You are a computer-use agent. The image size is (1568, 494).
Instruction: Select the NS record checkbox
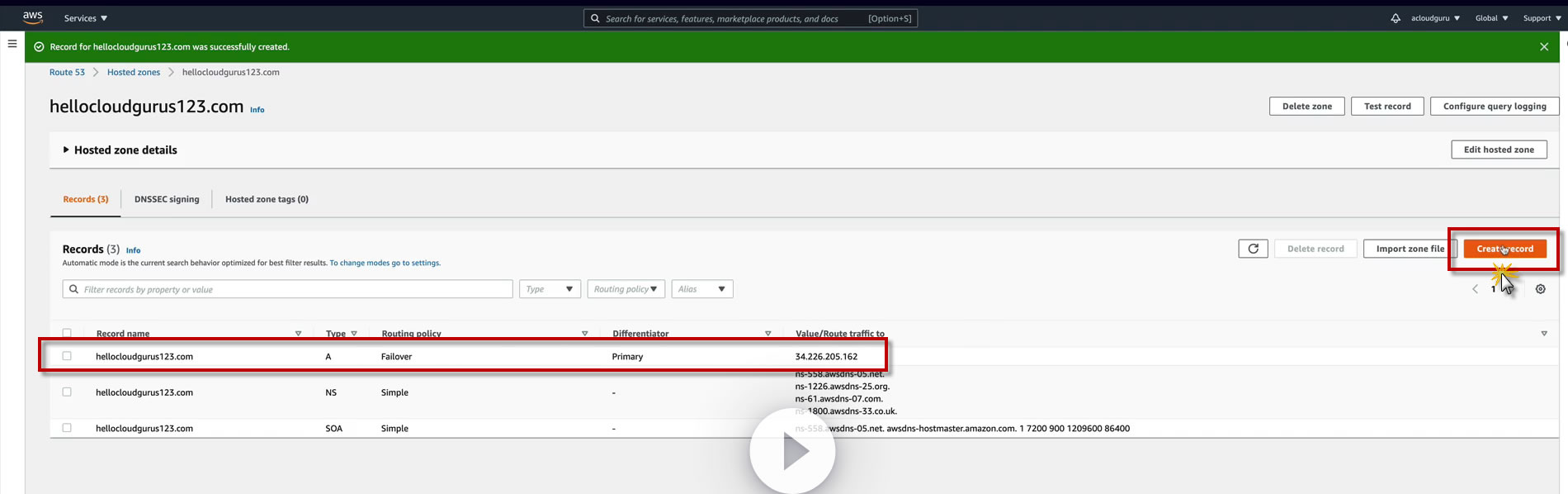tap(67, 392)
